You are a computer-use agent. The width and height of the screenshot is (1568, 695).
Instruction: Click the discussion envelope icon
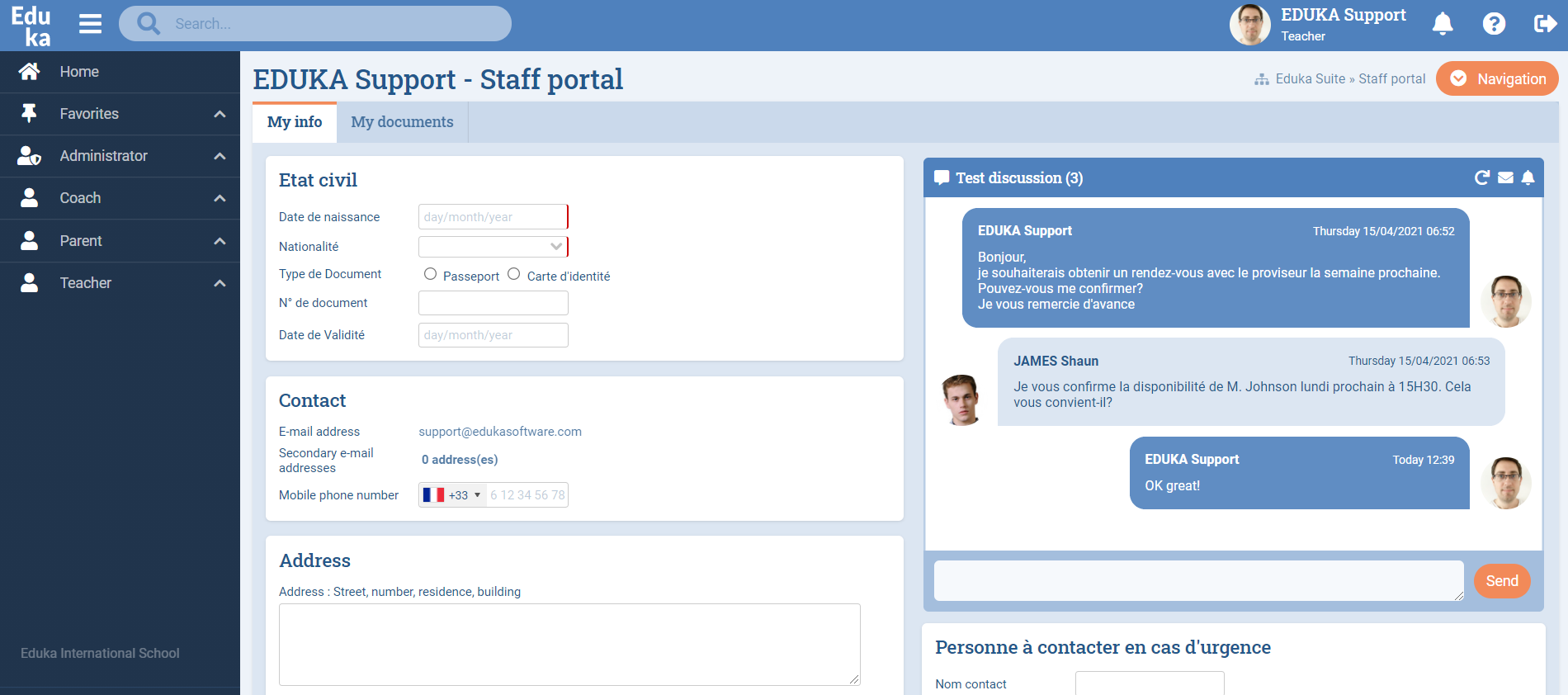(1505, 177)
